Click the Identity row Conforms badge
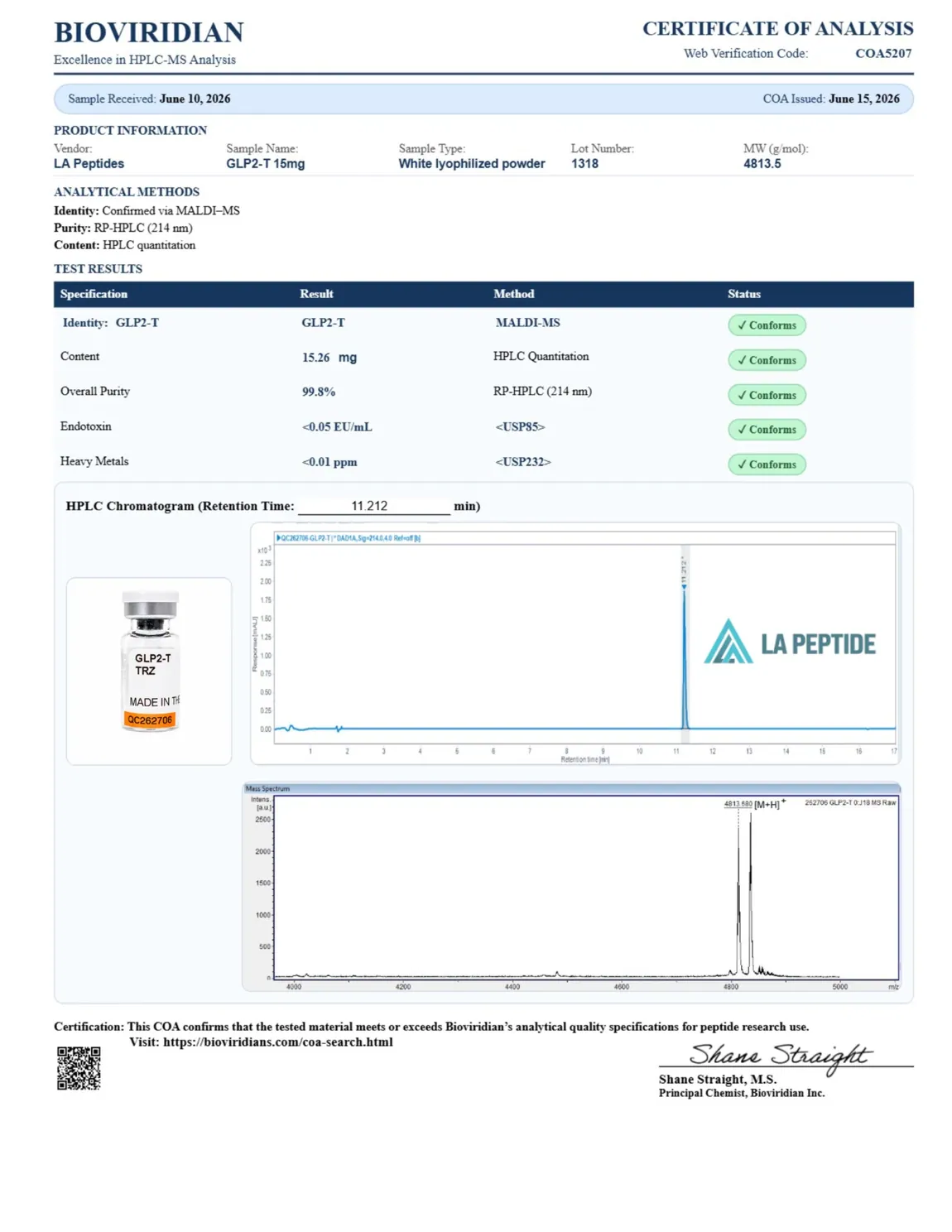Image resolution: width=952 pixels, height=1232 pixels. tap(767, 325)
